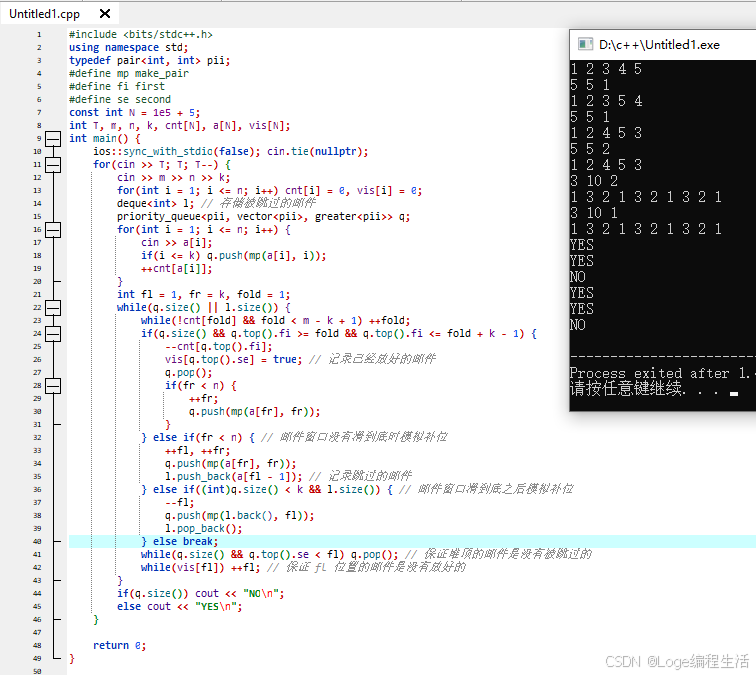The height and width of the screenshot is (675, 756).
Task: Click 'const int N = 1e5 + 5;' line
Action: [135, 112]
